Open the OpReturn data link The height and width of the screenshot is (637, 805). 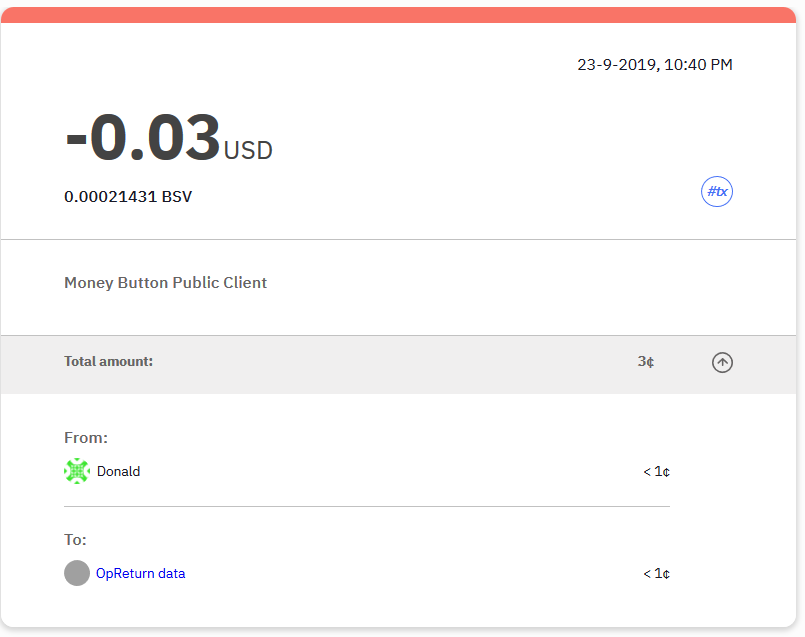pyautogui.click(x=141, y=573)
